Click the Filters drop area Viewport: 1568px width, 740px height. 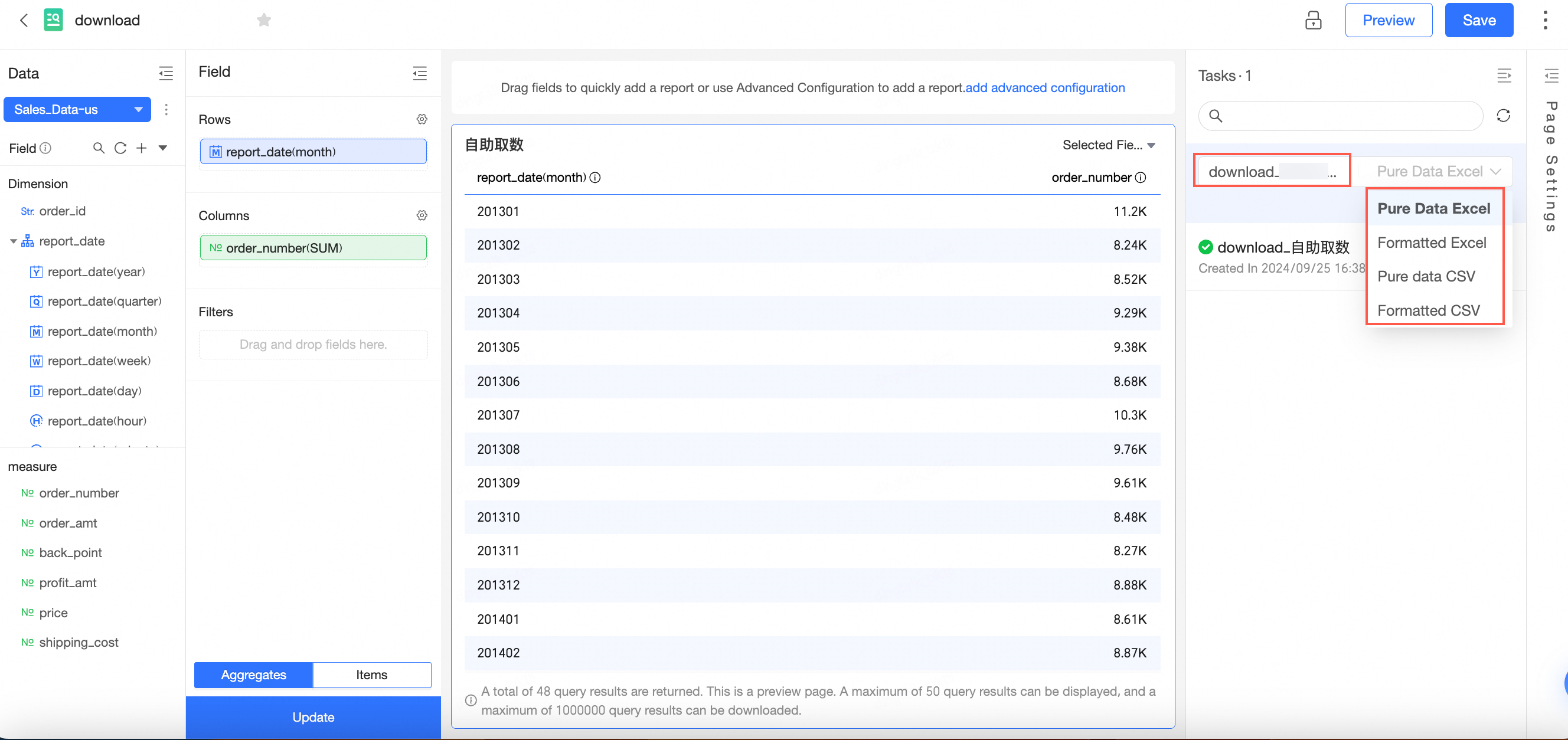tap(313, 345)
